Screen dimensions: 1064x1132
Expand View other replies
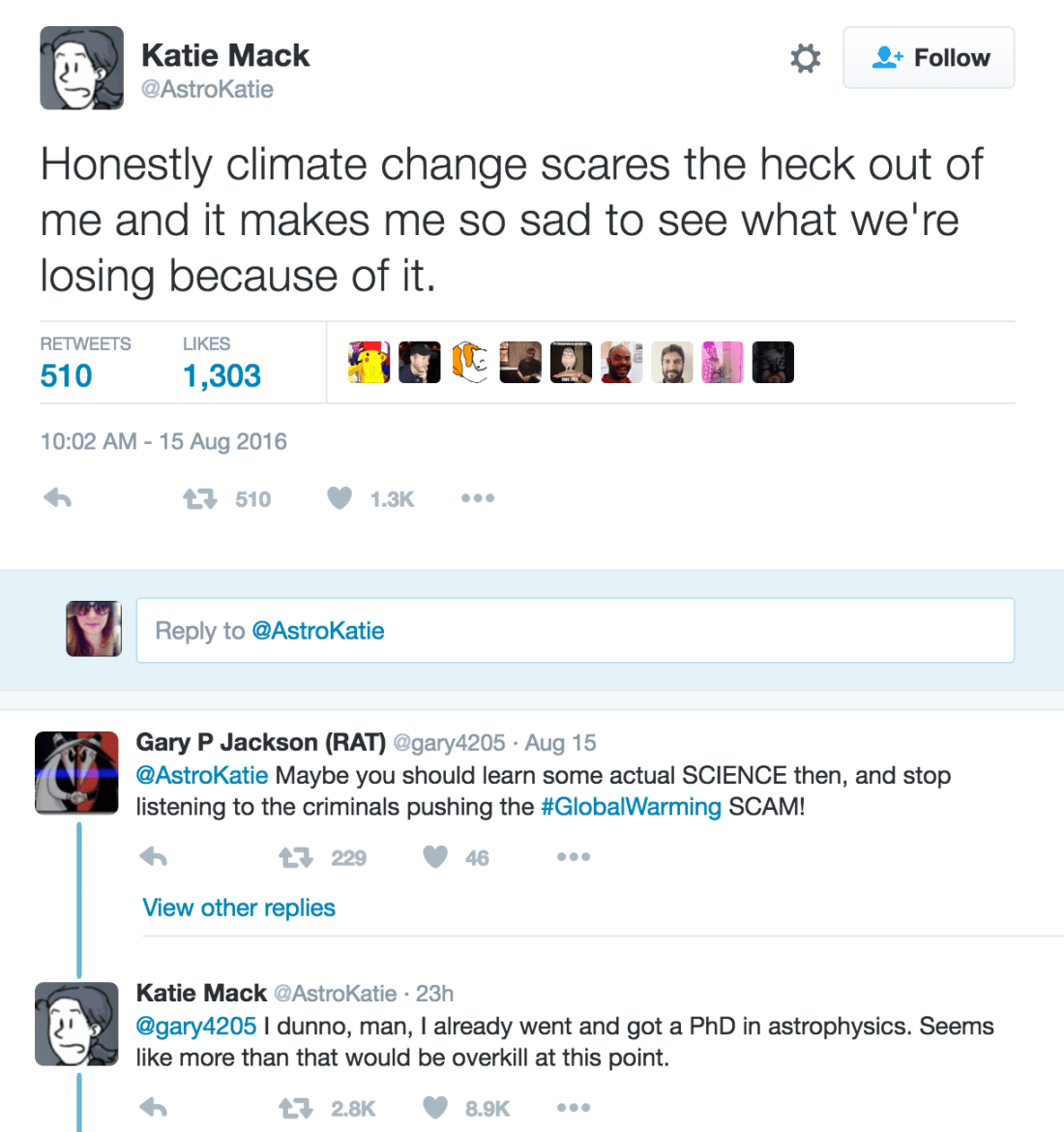coord(239,908)
